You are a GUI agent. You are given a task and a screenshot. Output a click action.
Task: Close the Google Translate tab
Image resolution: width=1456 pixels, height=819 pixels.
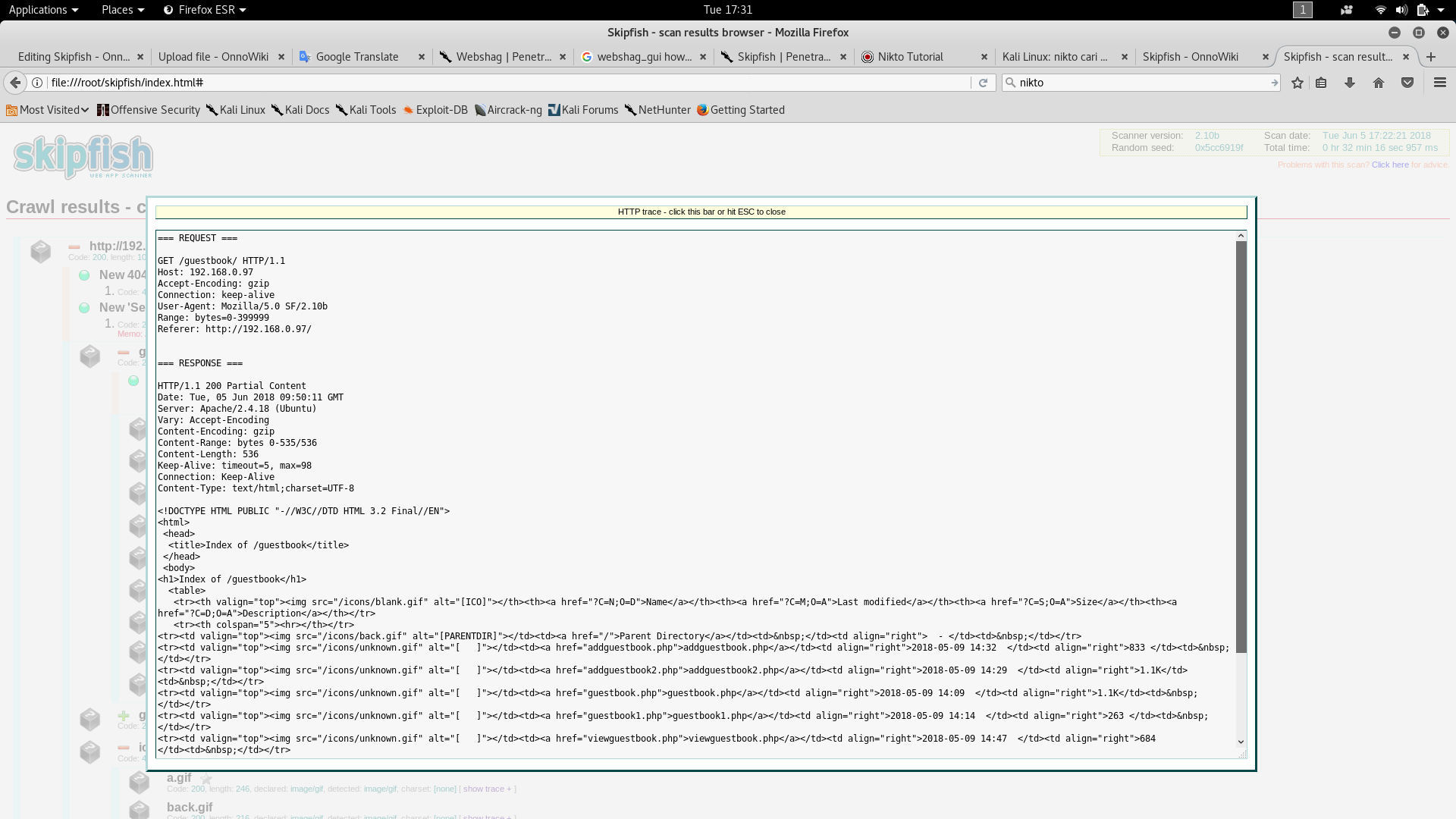click(x=422, y=57)
